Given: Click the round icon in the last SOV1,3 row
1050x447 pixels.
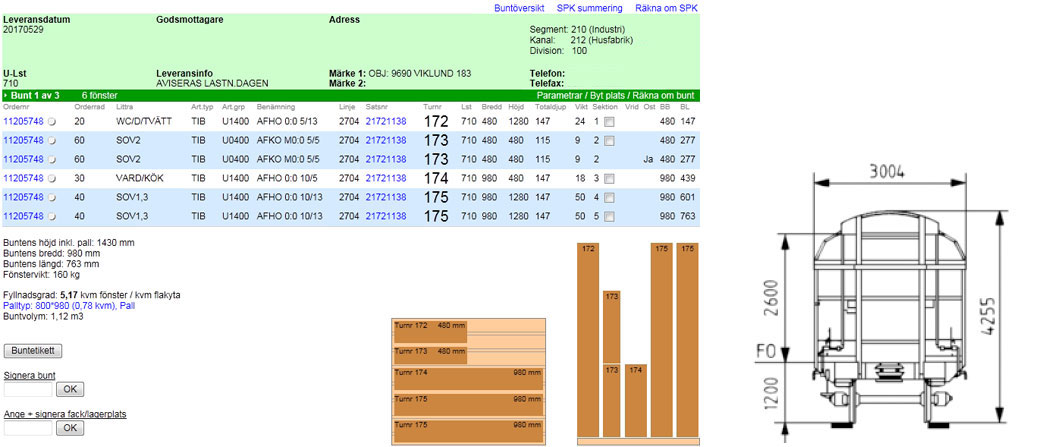Looking at the screenshot, I should 51,217.
